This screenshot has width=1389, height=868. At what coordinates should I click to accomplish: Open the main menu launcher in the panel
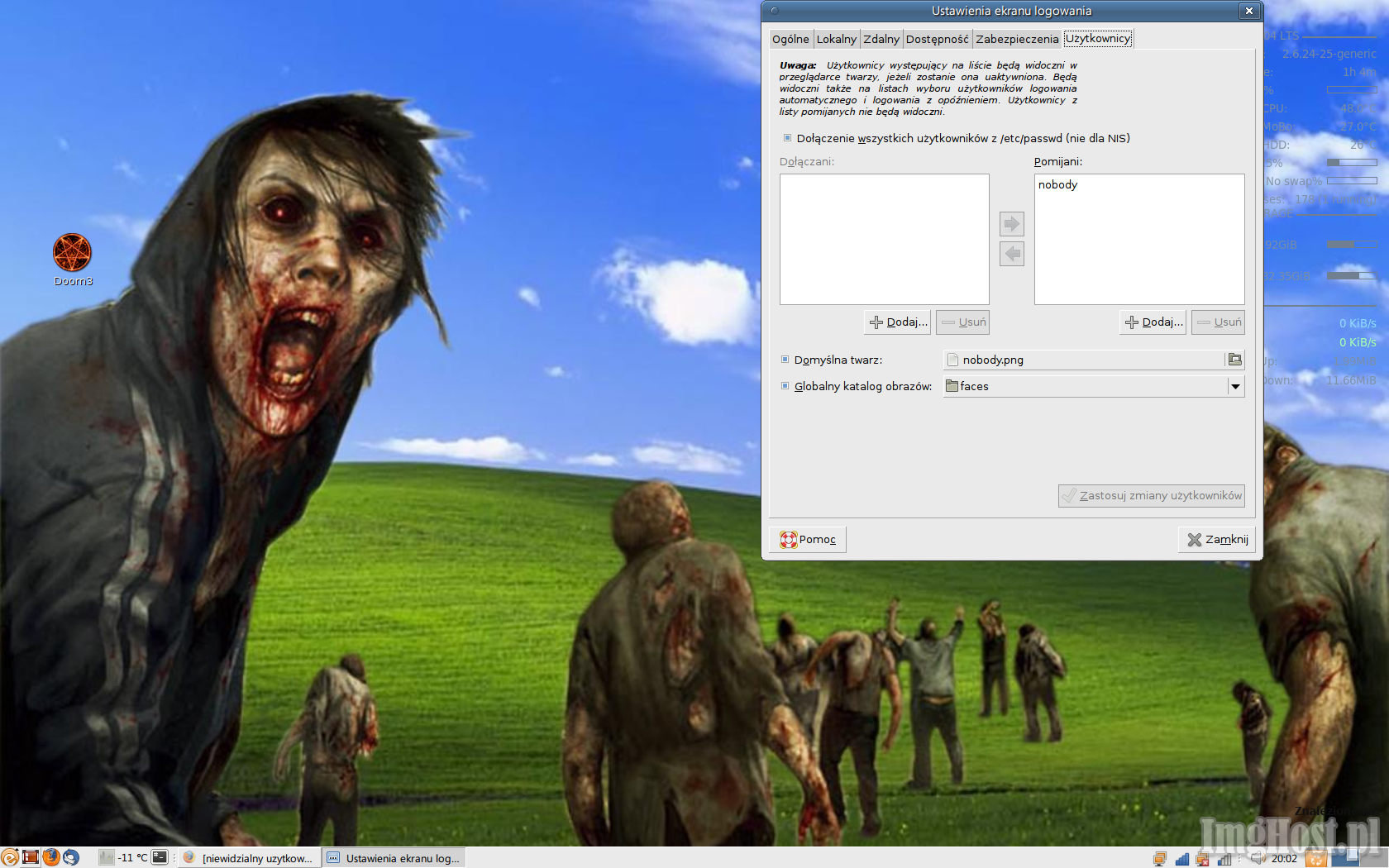[x=9, y=857]
